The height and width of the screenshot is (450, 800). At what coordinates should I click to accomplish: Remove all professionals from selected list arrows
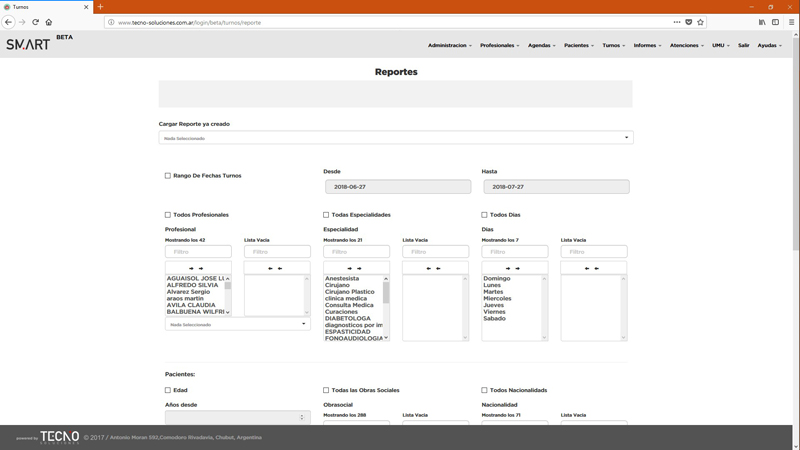(277, 268)
